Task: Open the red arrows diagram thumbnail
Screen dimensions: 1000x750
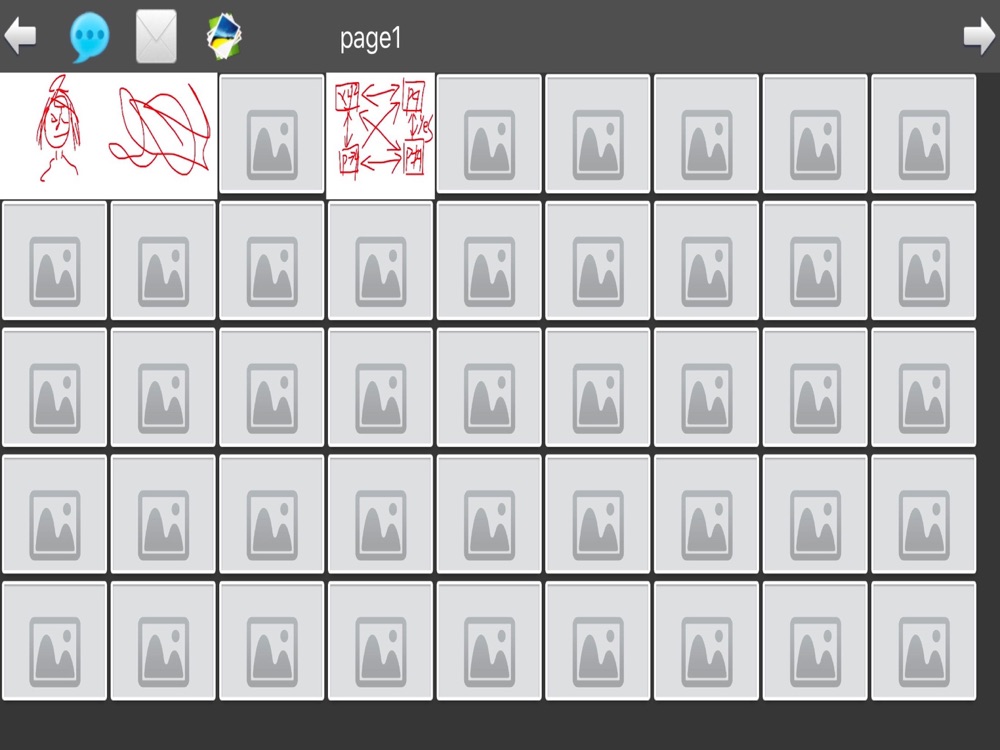Action: 381,135
